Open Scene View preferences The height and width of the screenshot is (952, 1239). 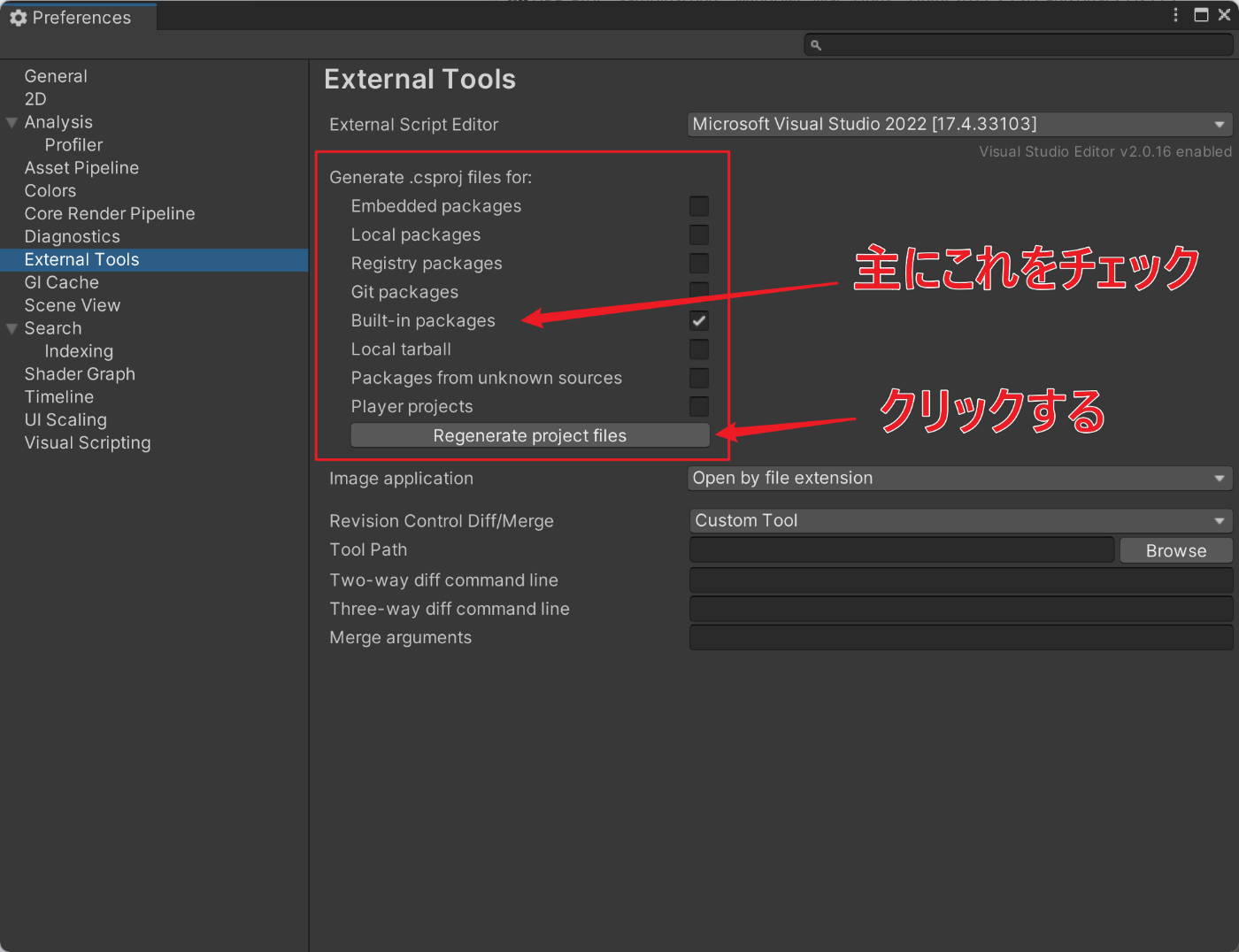pyautogui.click(x=73, y=305)
